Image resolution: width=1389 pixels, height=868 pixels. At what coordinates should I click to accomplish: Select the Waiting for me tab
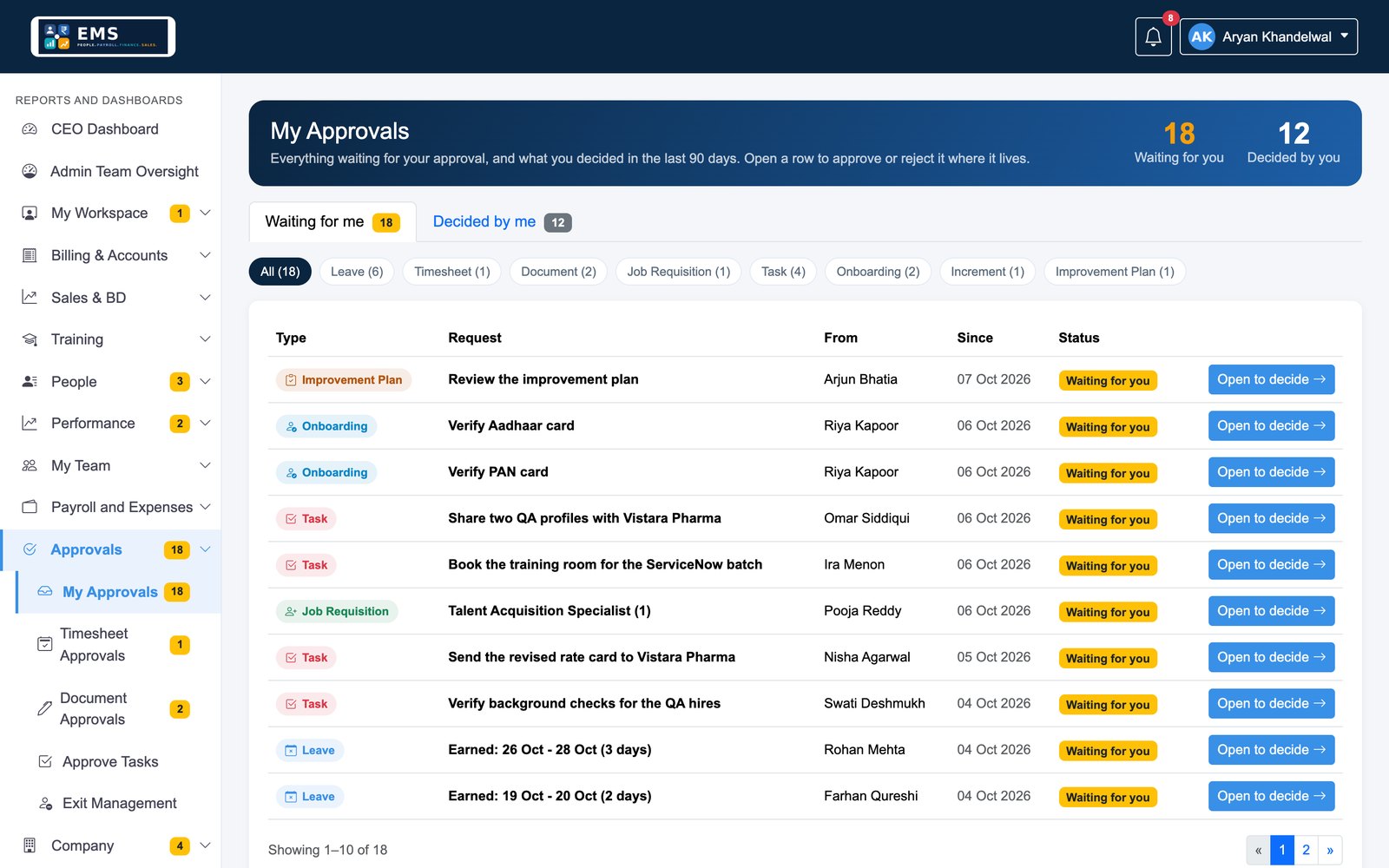pos(332,222)
